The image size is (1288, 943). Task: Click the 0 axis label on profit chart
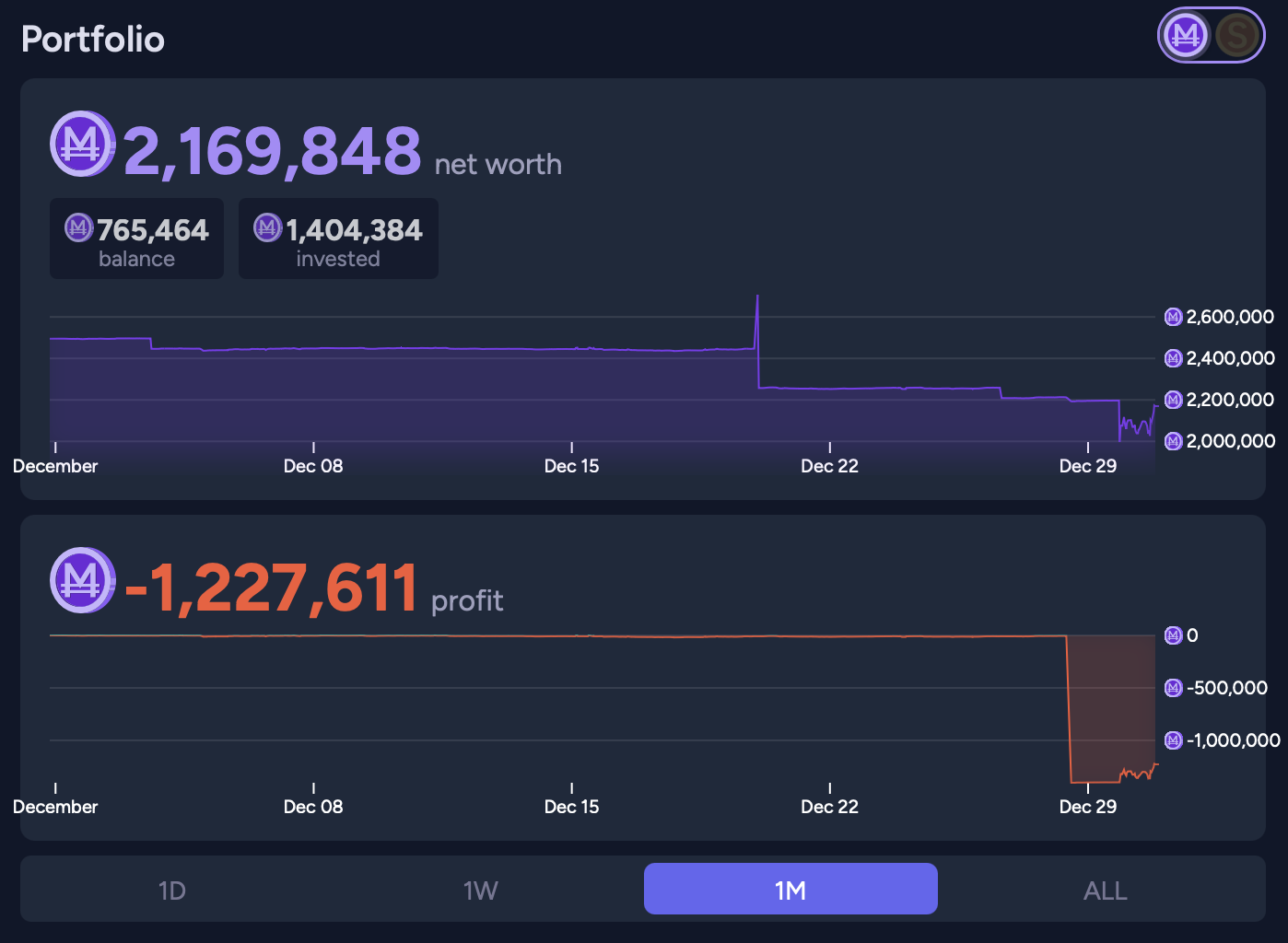click(1192, 635)
